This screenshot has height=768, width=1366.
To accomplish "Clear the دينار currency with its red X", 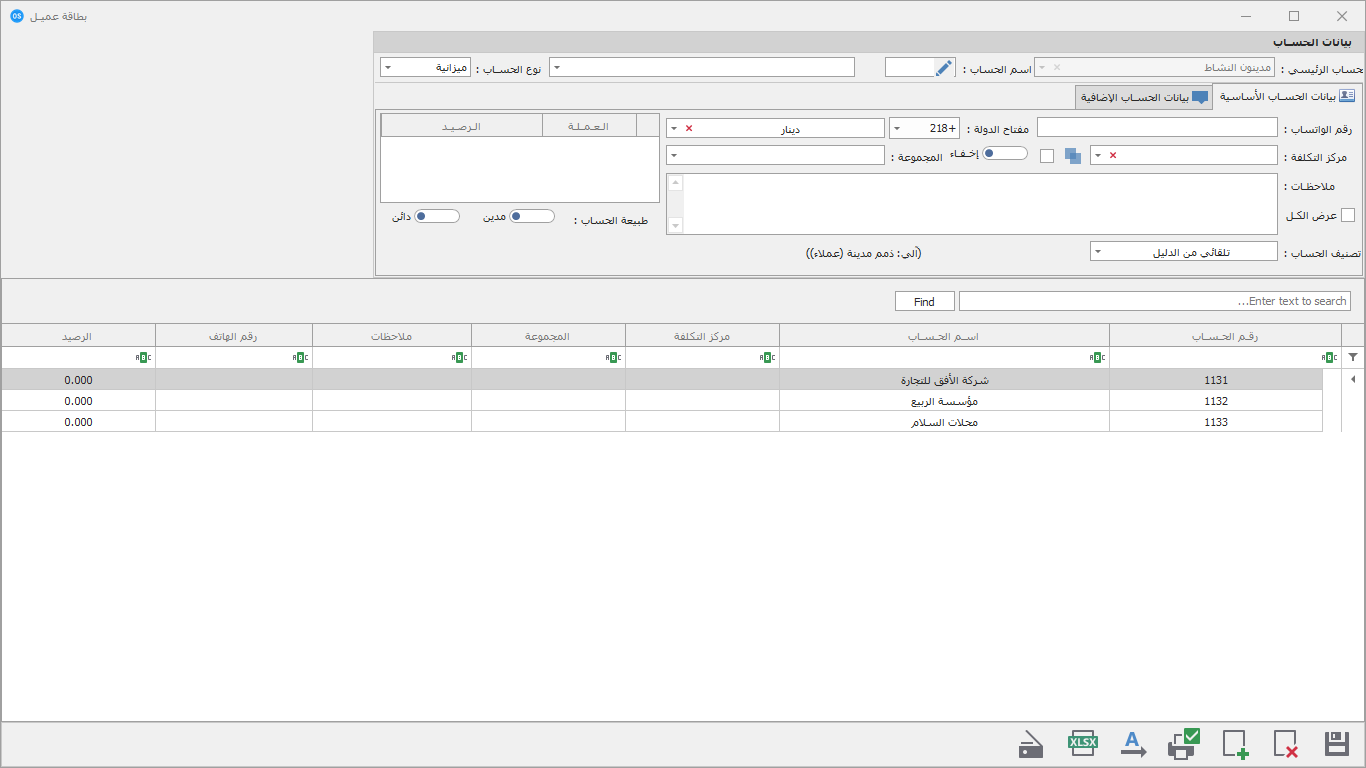I will [688, 128].
